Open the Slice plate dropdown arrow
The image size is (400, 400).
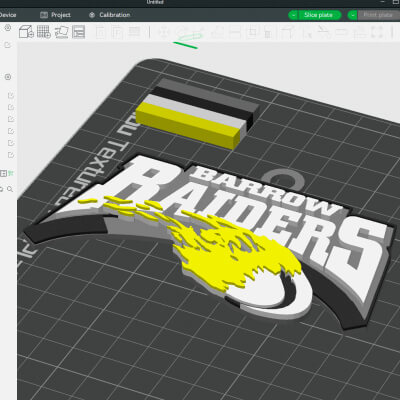[293, 15]
